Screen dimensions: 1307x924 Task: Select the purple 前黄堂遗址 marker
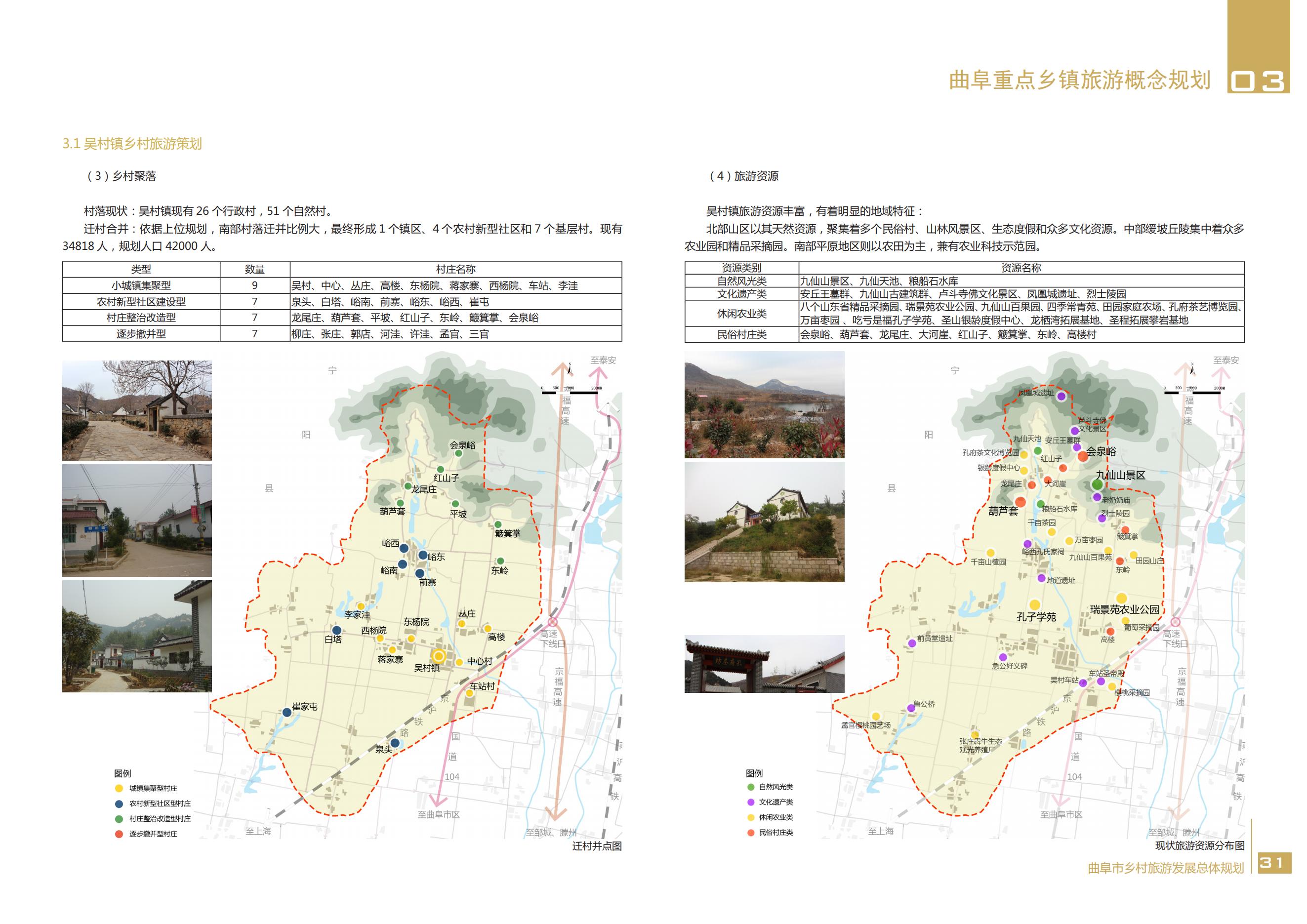click(912, 643)
